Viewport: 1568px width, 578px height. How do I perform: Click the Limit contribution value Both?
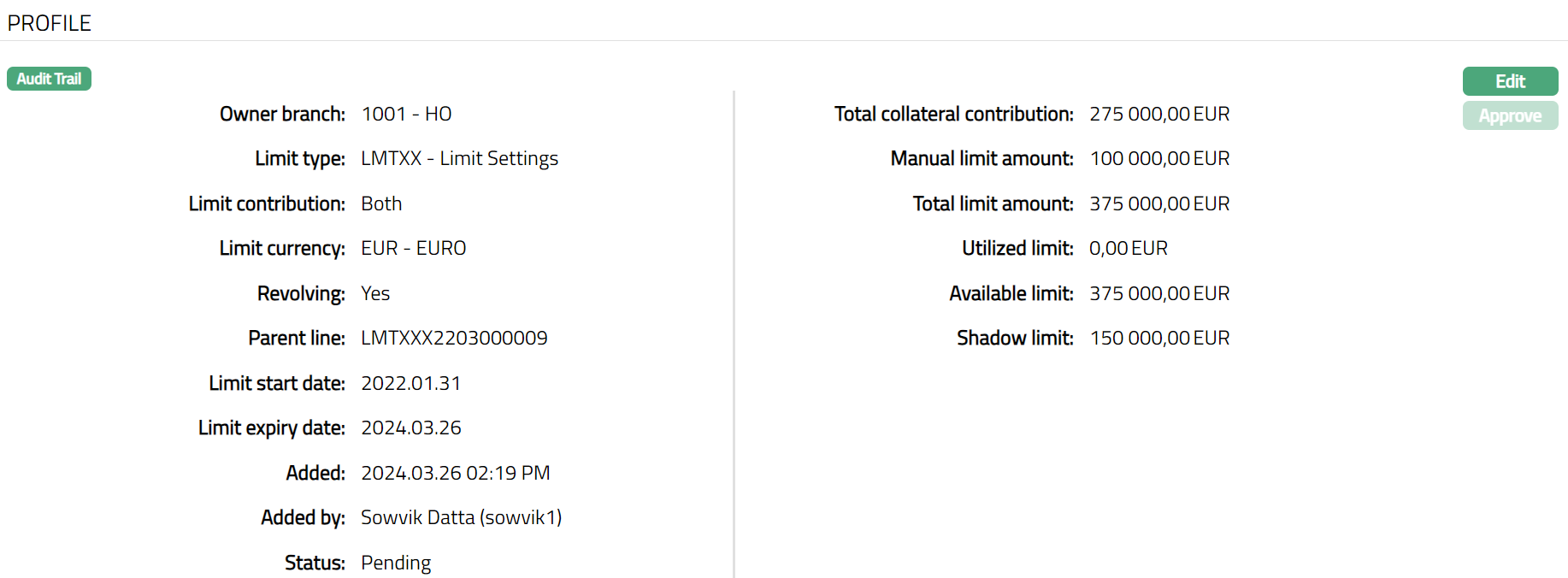(381, 203)
